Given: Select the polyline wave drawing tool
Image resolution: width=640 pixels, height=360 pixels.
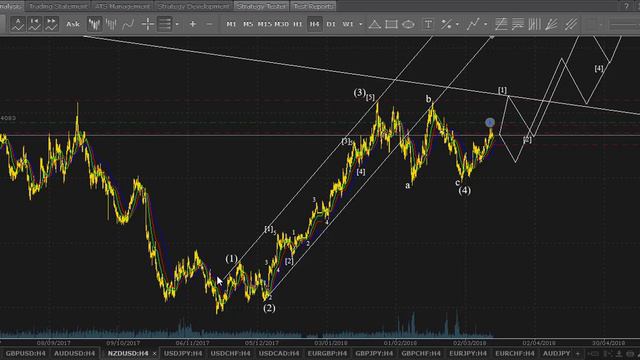Looking at the screenshot, I should (473, 24).
